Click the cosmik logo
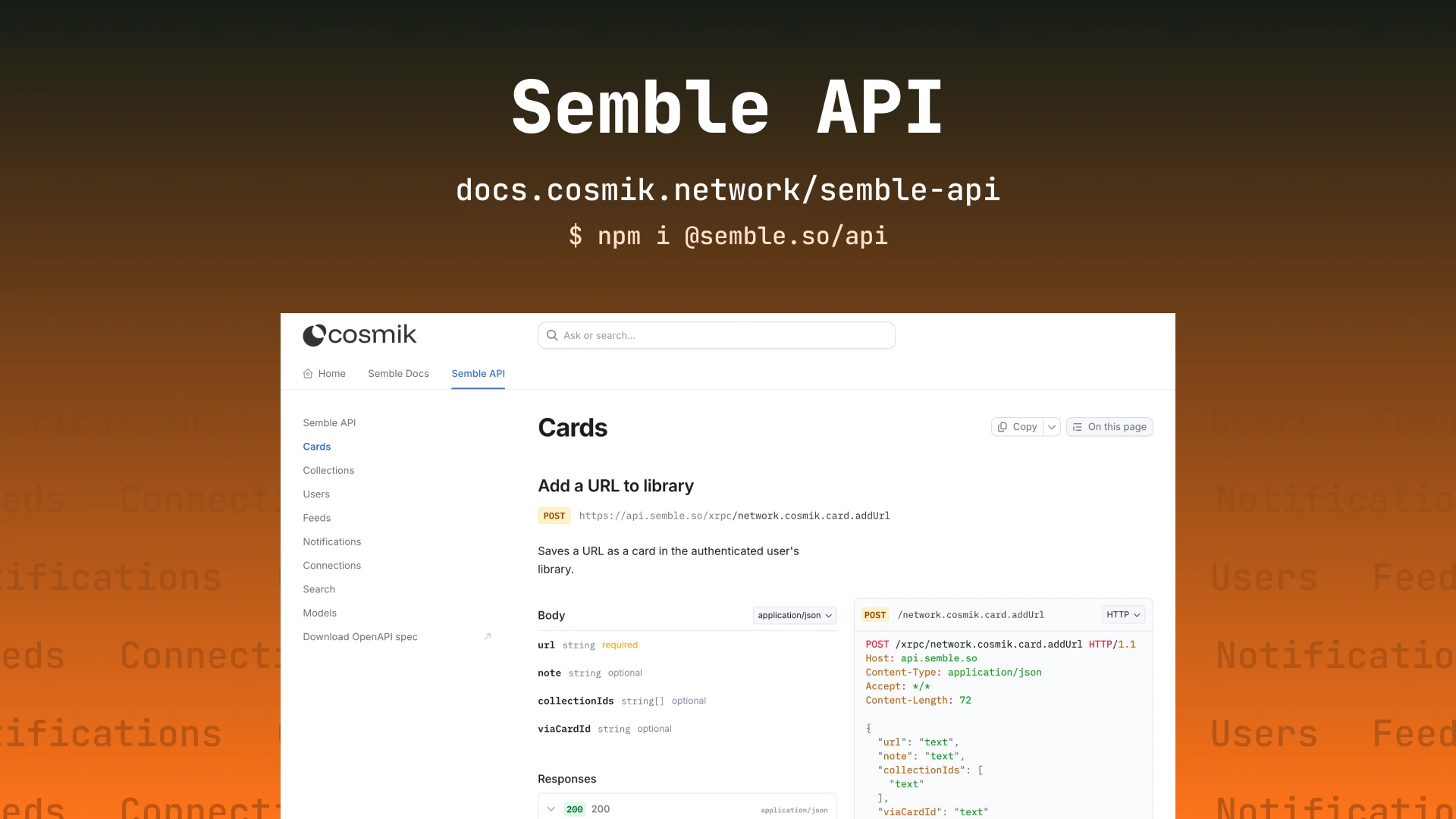The image size is (1456, 819). pos(359,335)
